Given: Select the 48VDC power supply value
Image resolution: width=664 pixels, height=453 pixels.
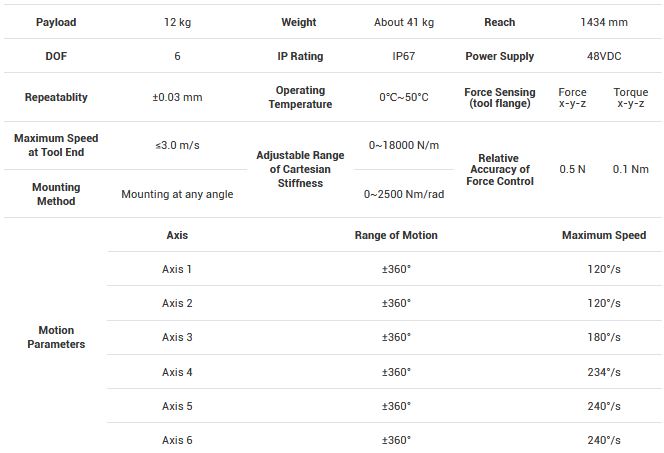Looking at the screenshot, I should tap(604, 57).
